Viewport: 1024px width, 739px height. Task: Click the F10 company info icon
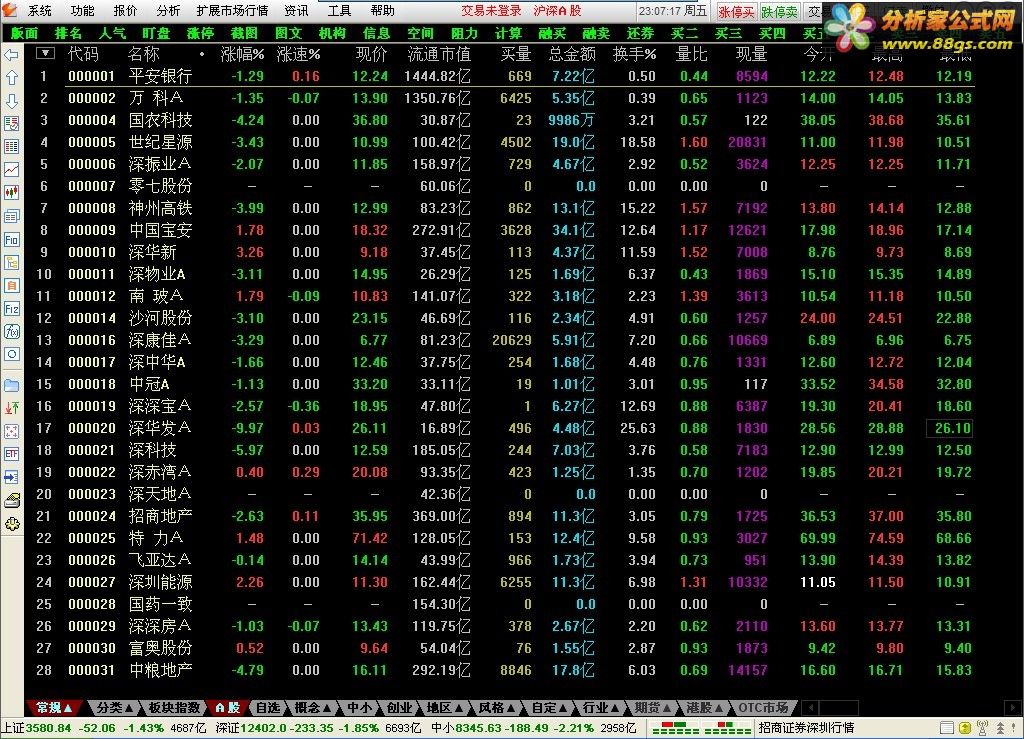coord(11,240)
